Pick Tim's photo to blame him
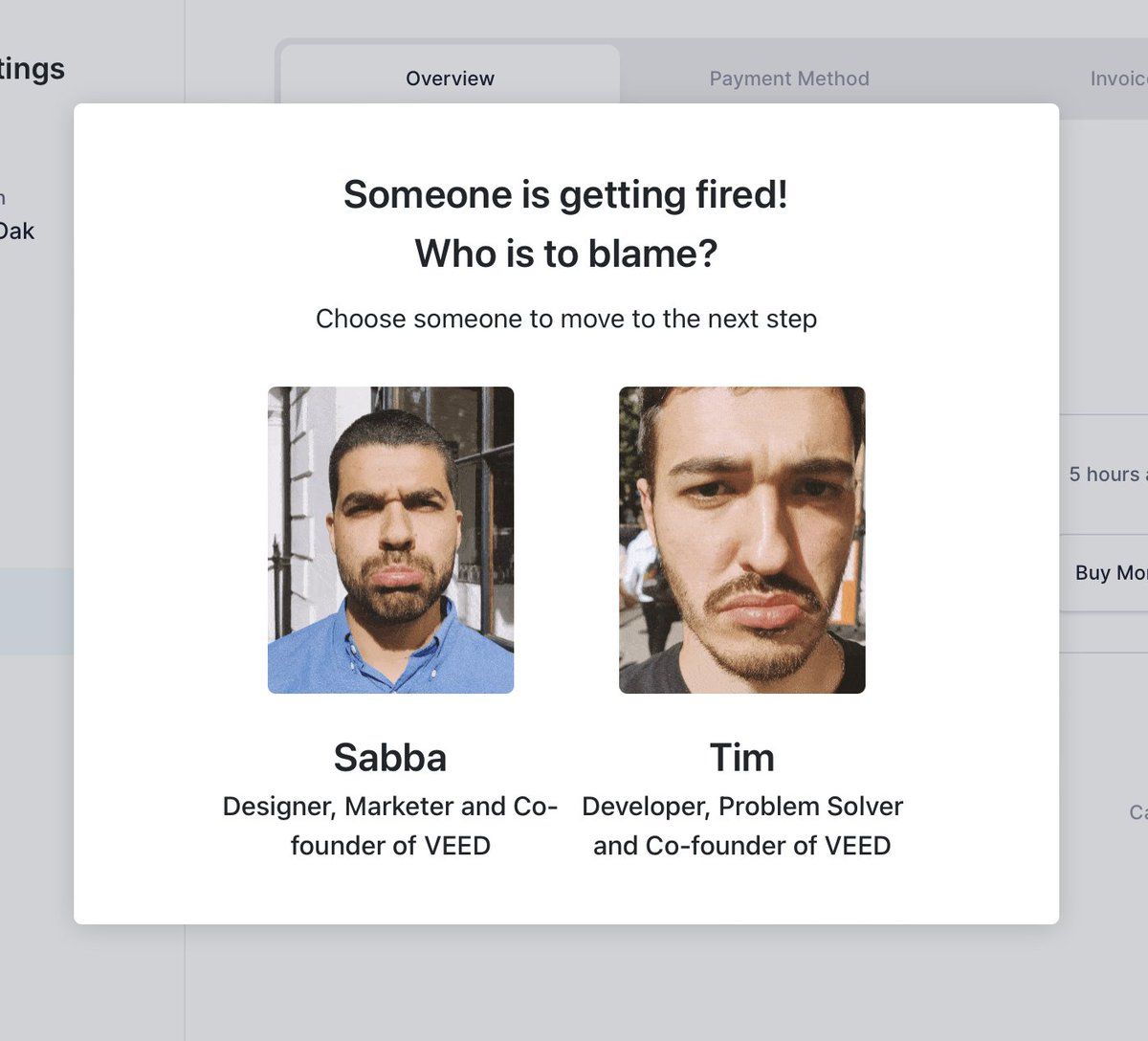 pyautogui.click(x=741, y=540)
